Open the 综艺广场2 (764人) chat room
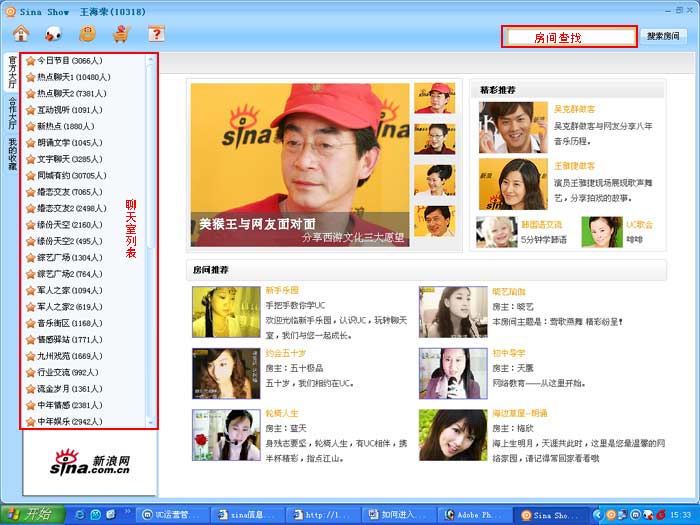This screenshot has width=700, height=525. (70, 274)
